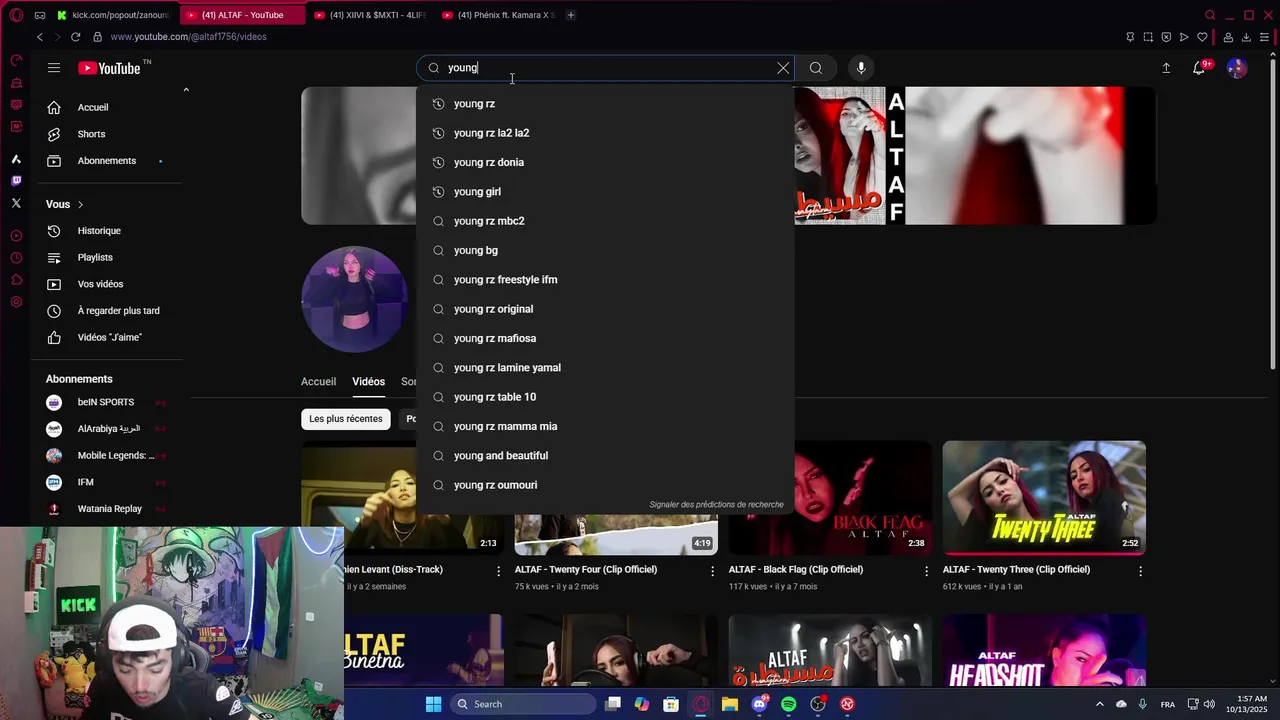Open Opera's search tabs icon
The width and height of the screenshot is (1280, 720).
pyautogui.click(x=1210, y=15)
